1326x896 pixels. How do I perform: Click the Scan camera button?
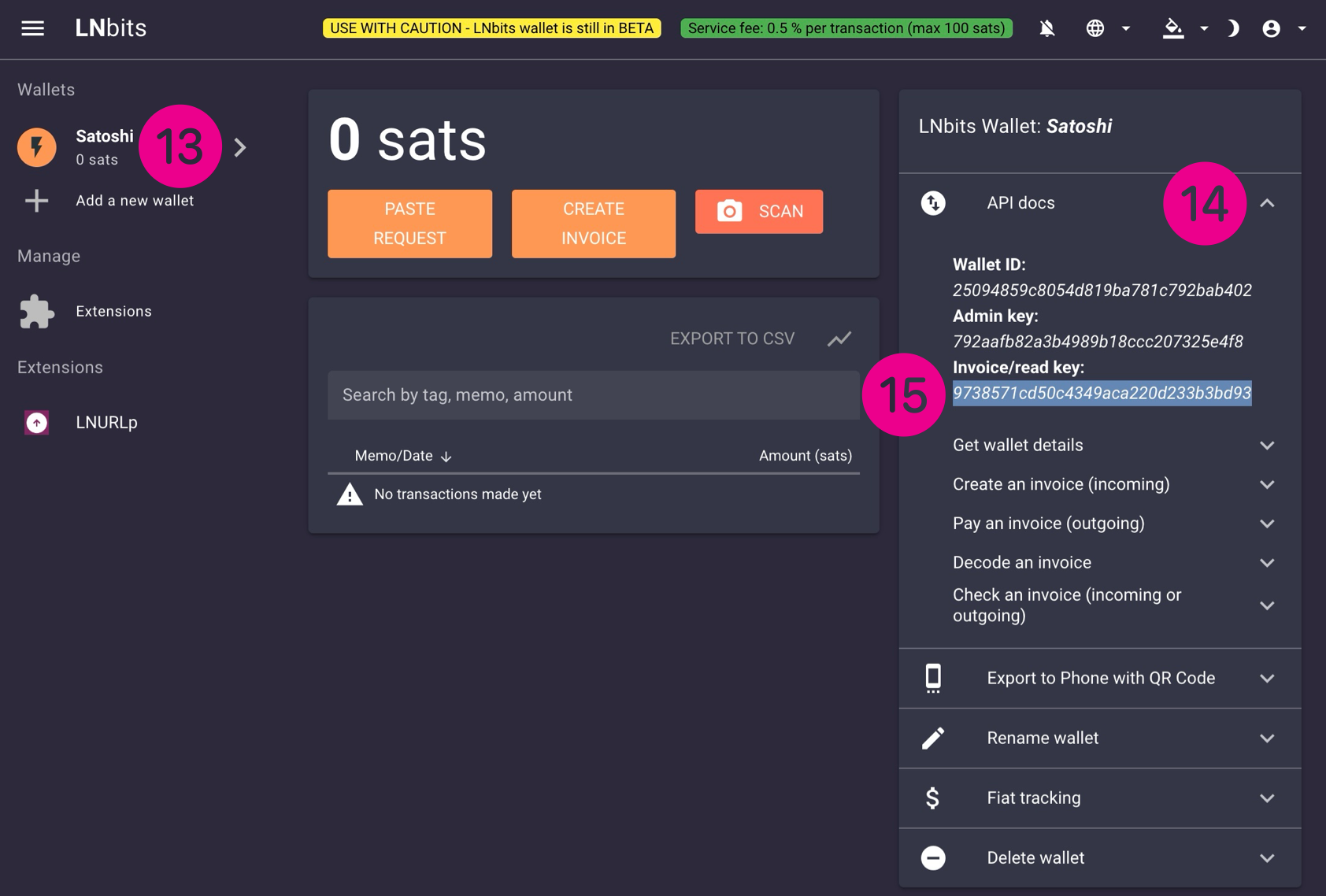(758, 211)
